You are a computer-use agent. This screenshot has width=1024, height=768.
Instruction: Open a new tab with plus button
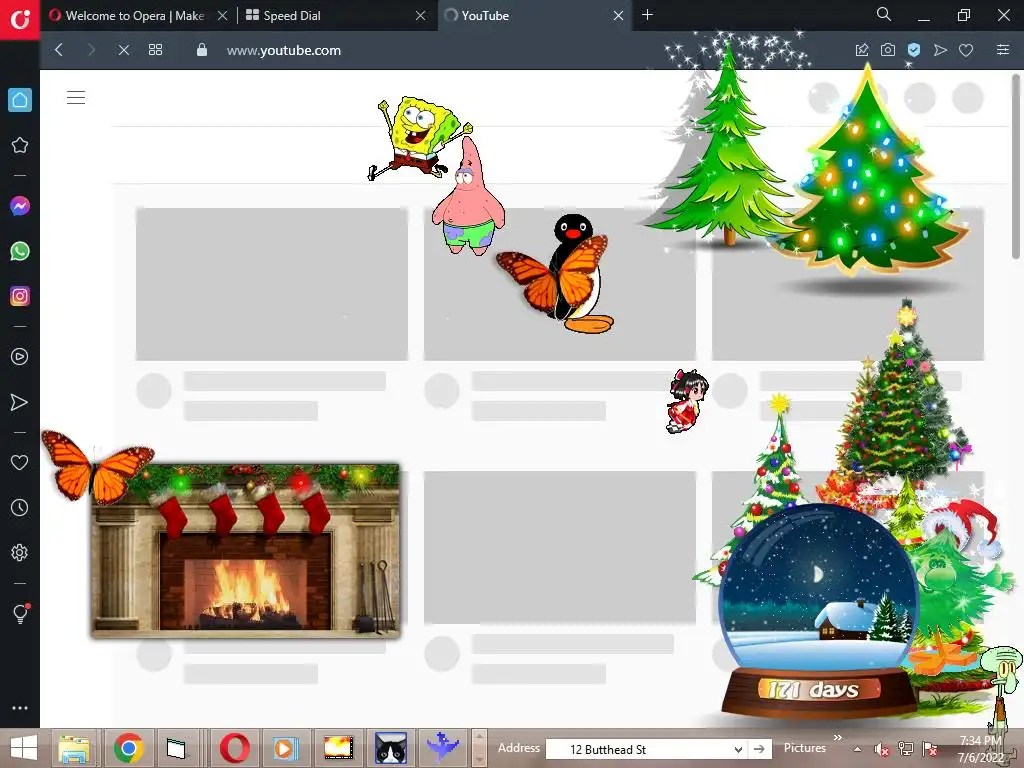point(647,15)
